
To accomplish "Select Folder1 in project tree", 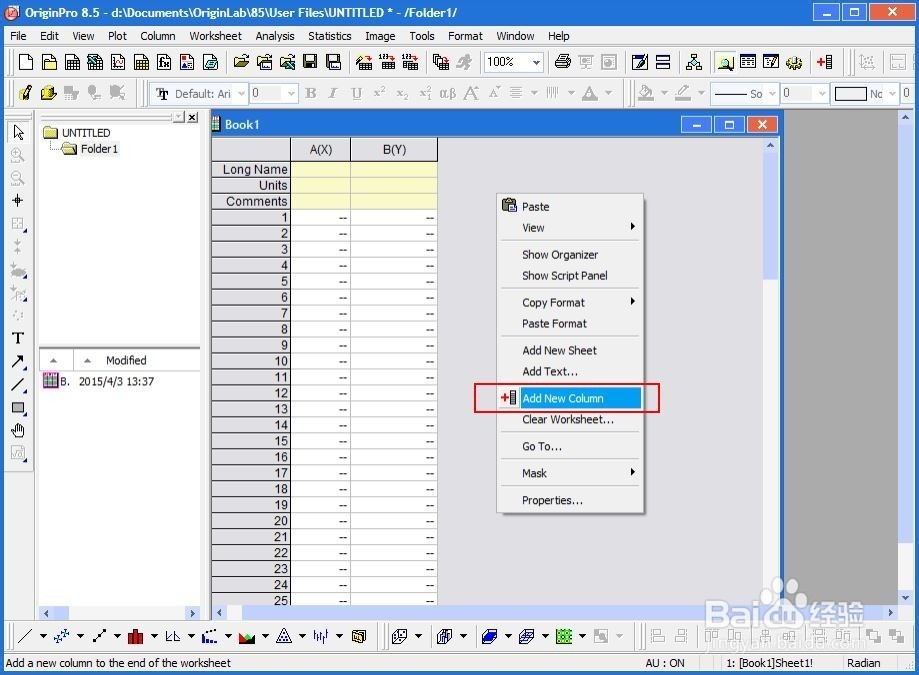I will tap(99, 149).
